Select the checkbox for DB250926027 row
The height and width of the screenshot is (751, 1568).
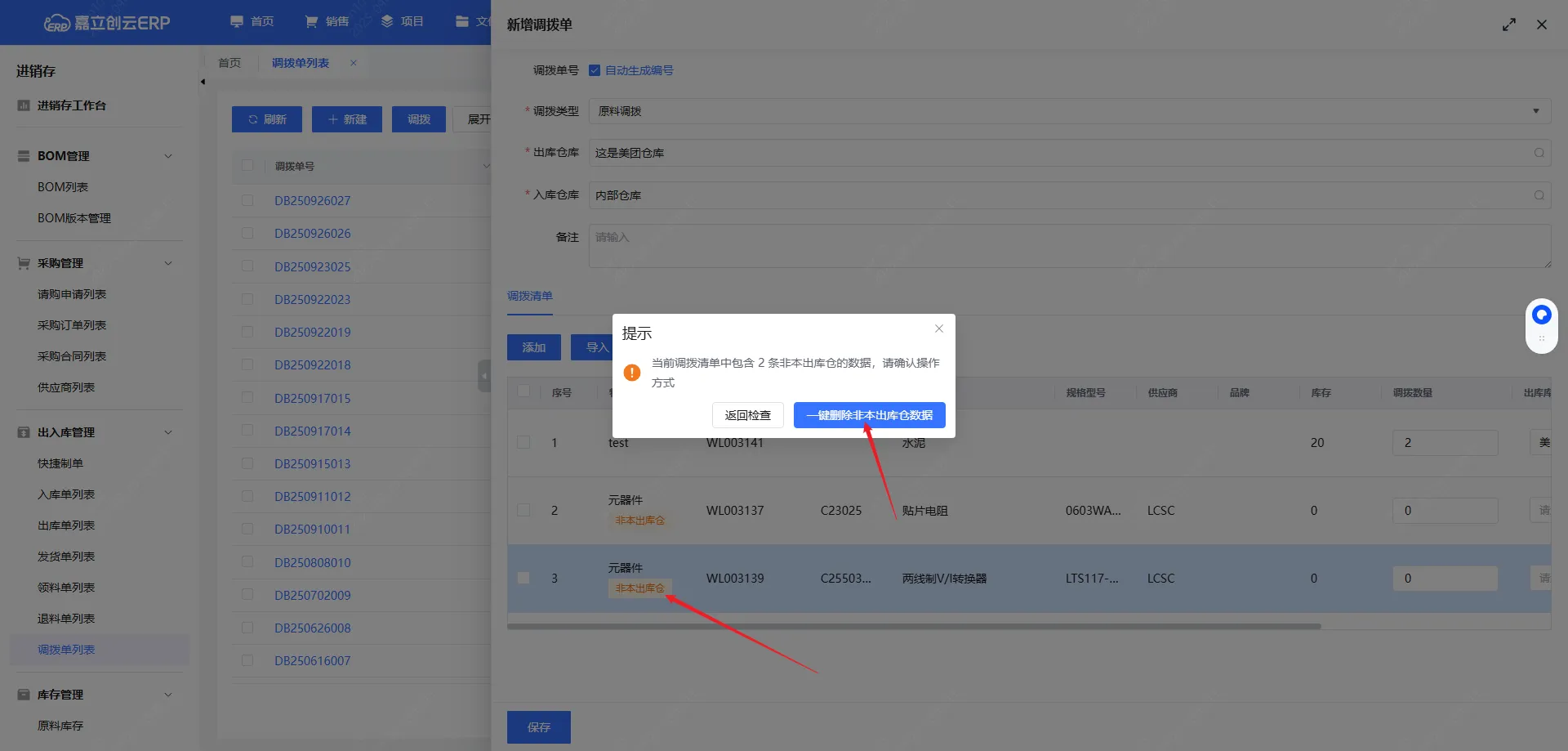point(247,200)
